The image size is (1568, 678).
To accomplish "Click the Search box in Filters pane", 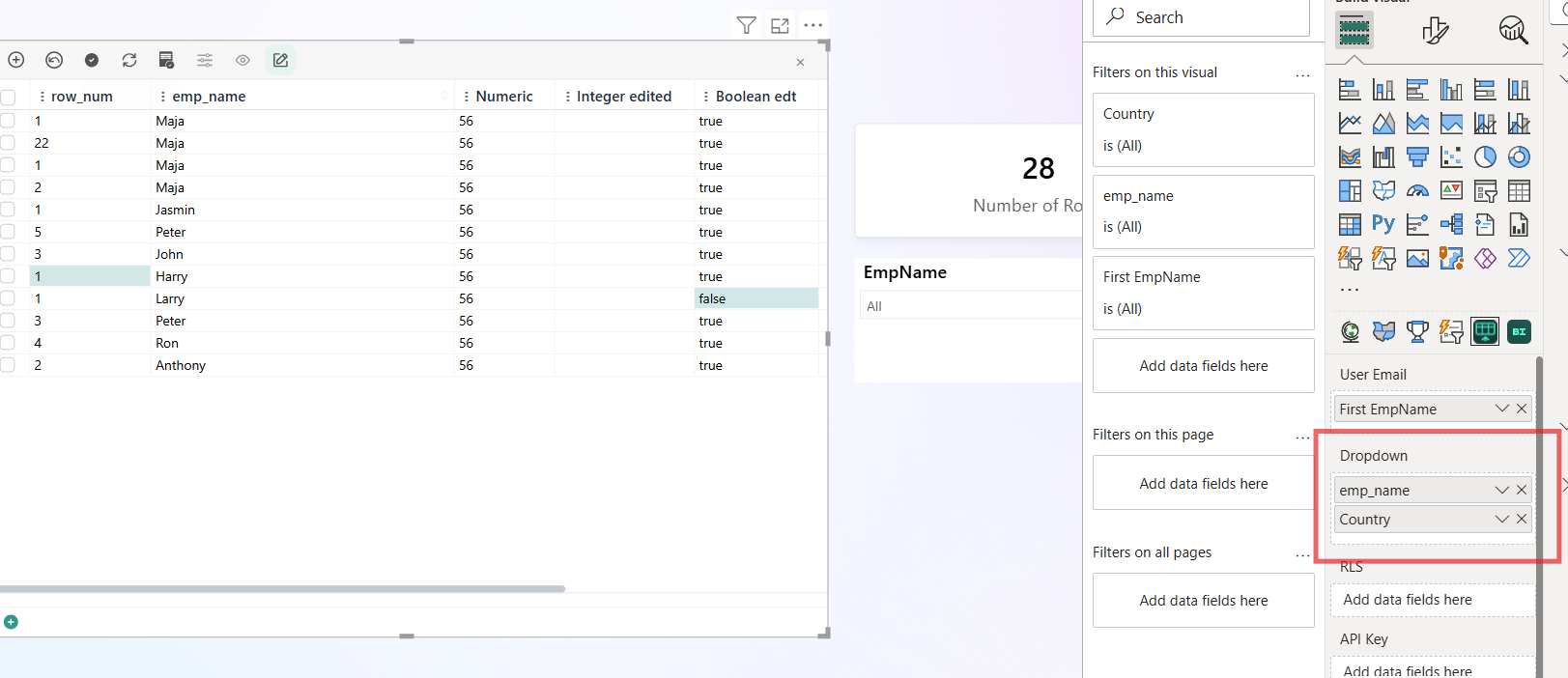I will (x=1201, y=17).
